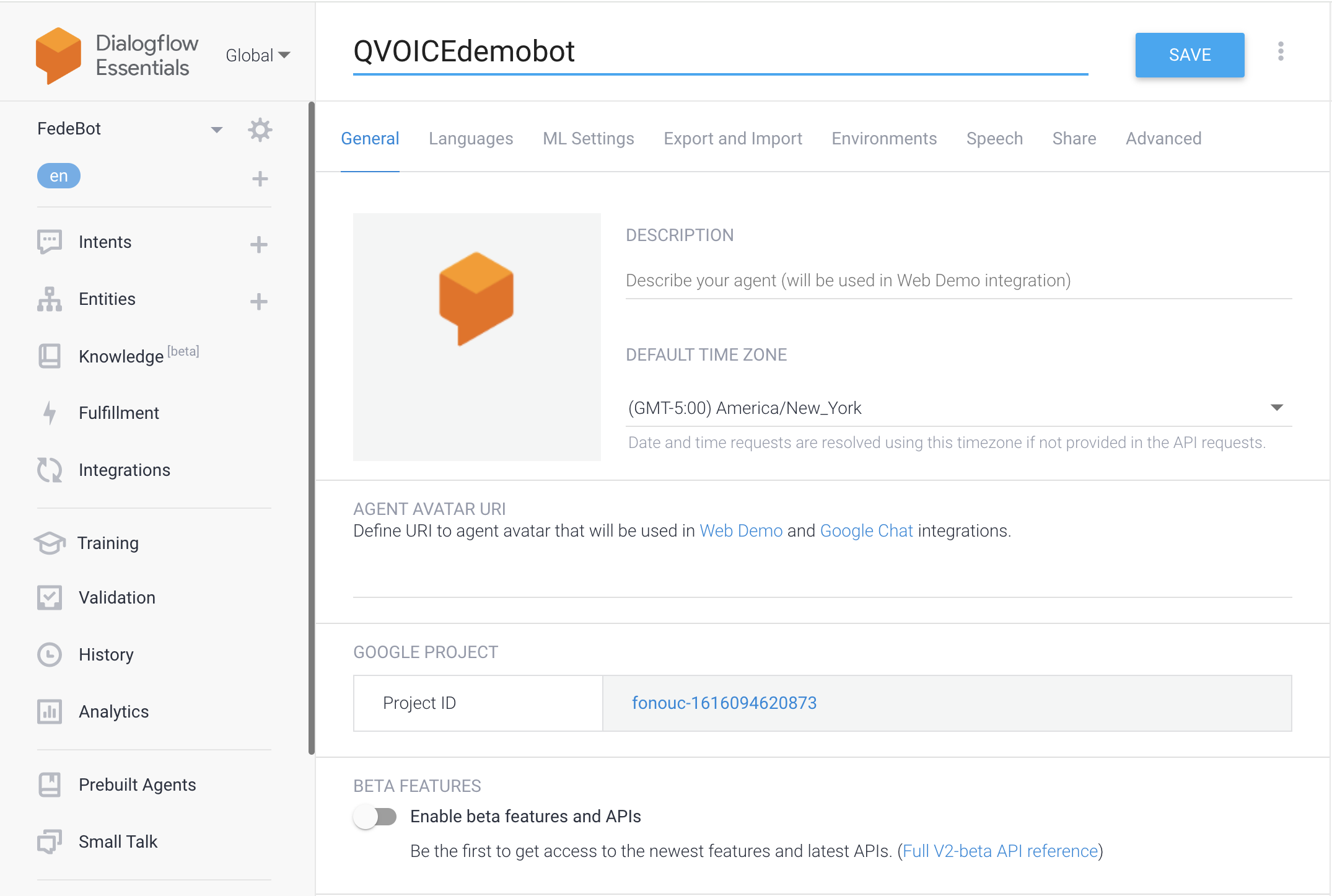Open the Advanced tab
Screen dimensions: 1332x896
coord(1163,138)
